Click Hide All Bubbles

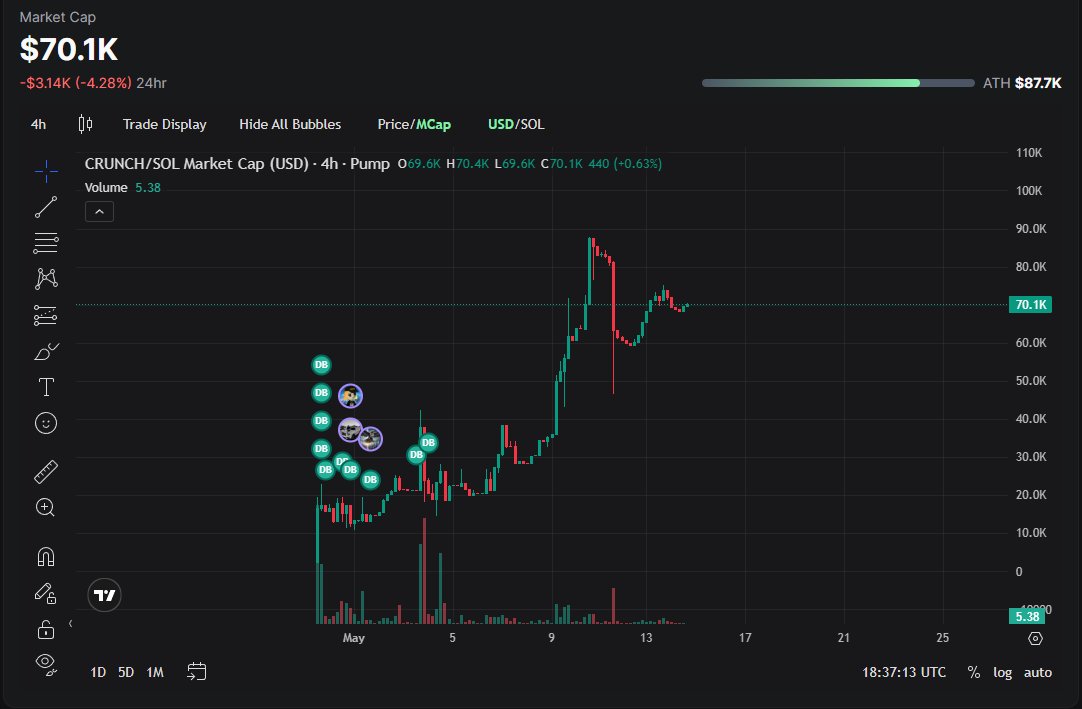click(290, 124)
